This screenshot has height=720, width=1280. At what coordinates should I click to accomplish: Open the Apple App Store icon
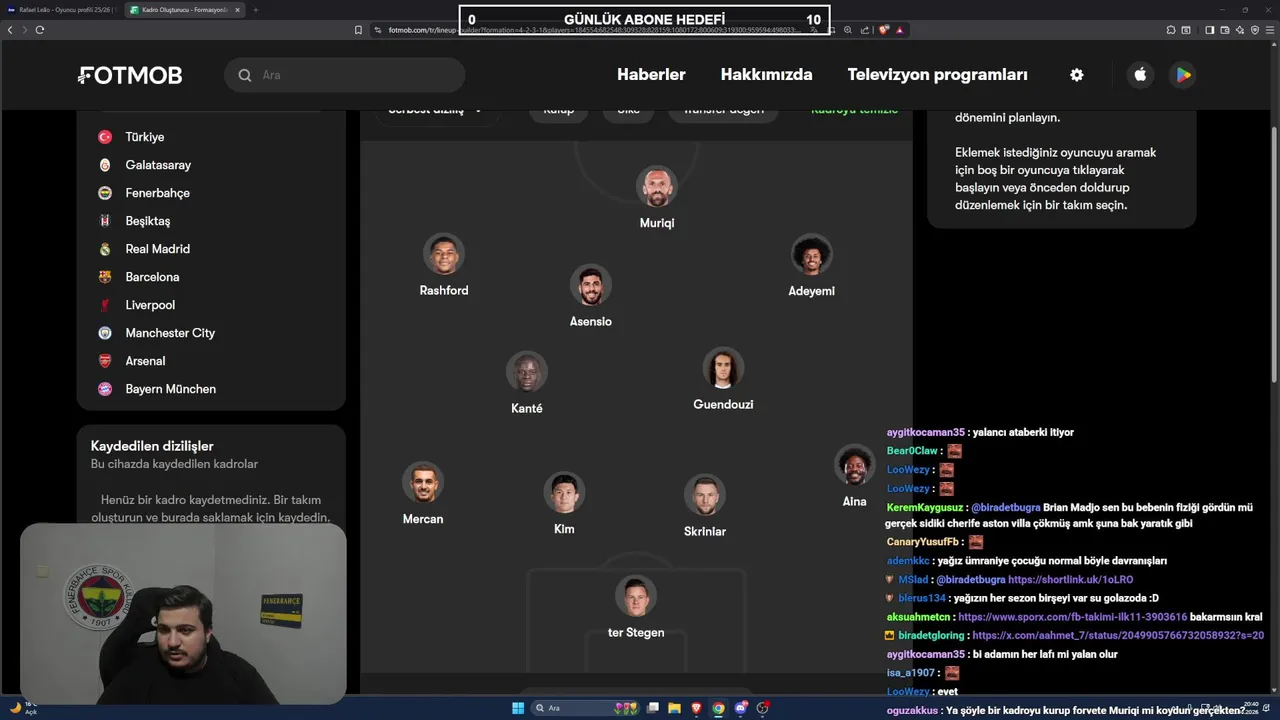[1140, 75]
